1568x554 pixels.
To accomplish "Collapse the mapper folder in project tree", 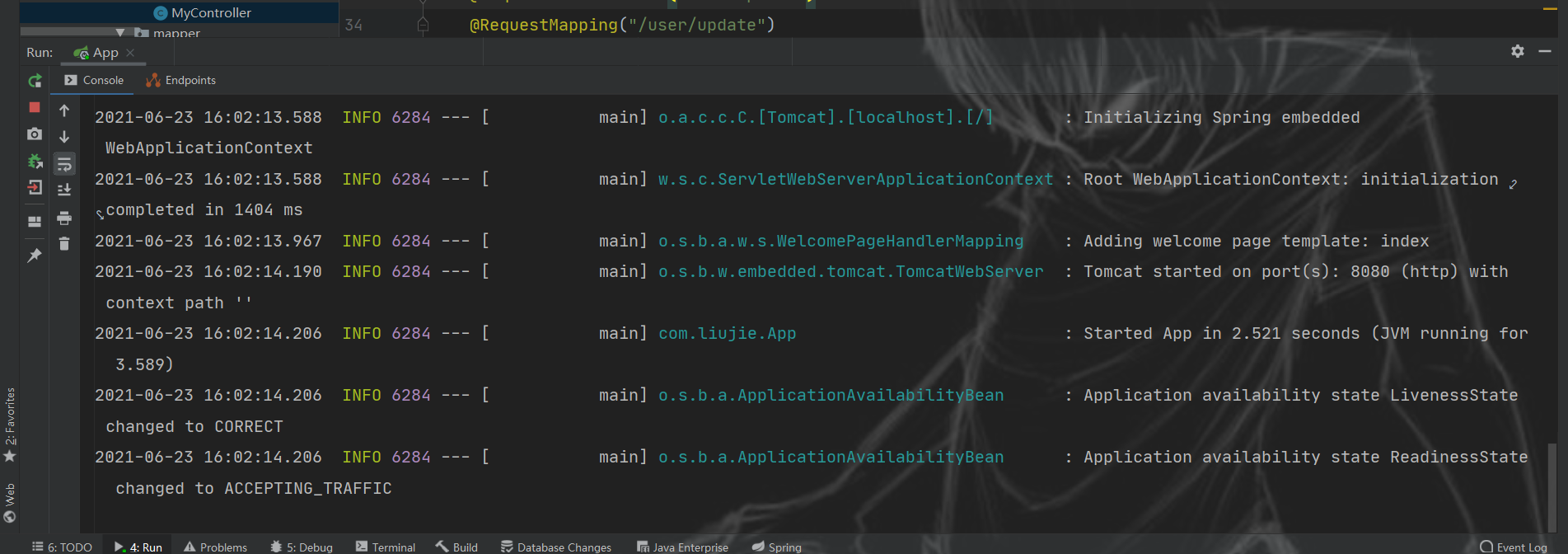I will click(x=120, y=33).
